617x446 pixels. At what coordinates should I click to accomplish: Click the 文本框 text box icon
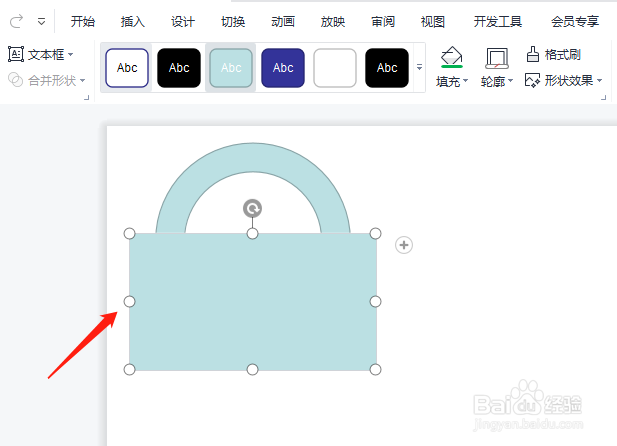[16, 54]
